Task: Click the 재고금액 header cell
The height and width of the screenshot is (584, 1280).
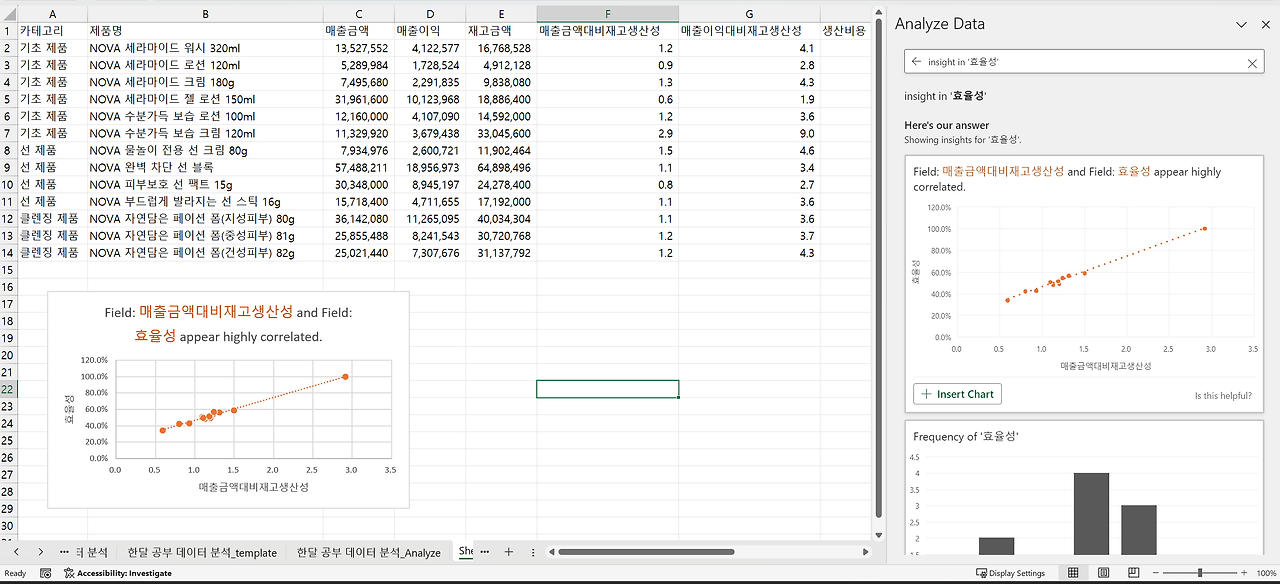Action: pos(501,31)
